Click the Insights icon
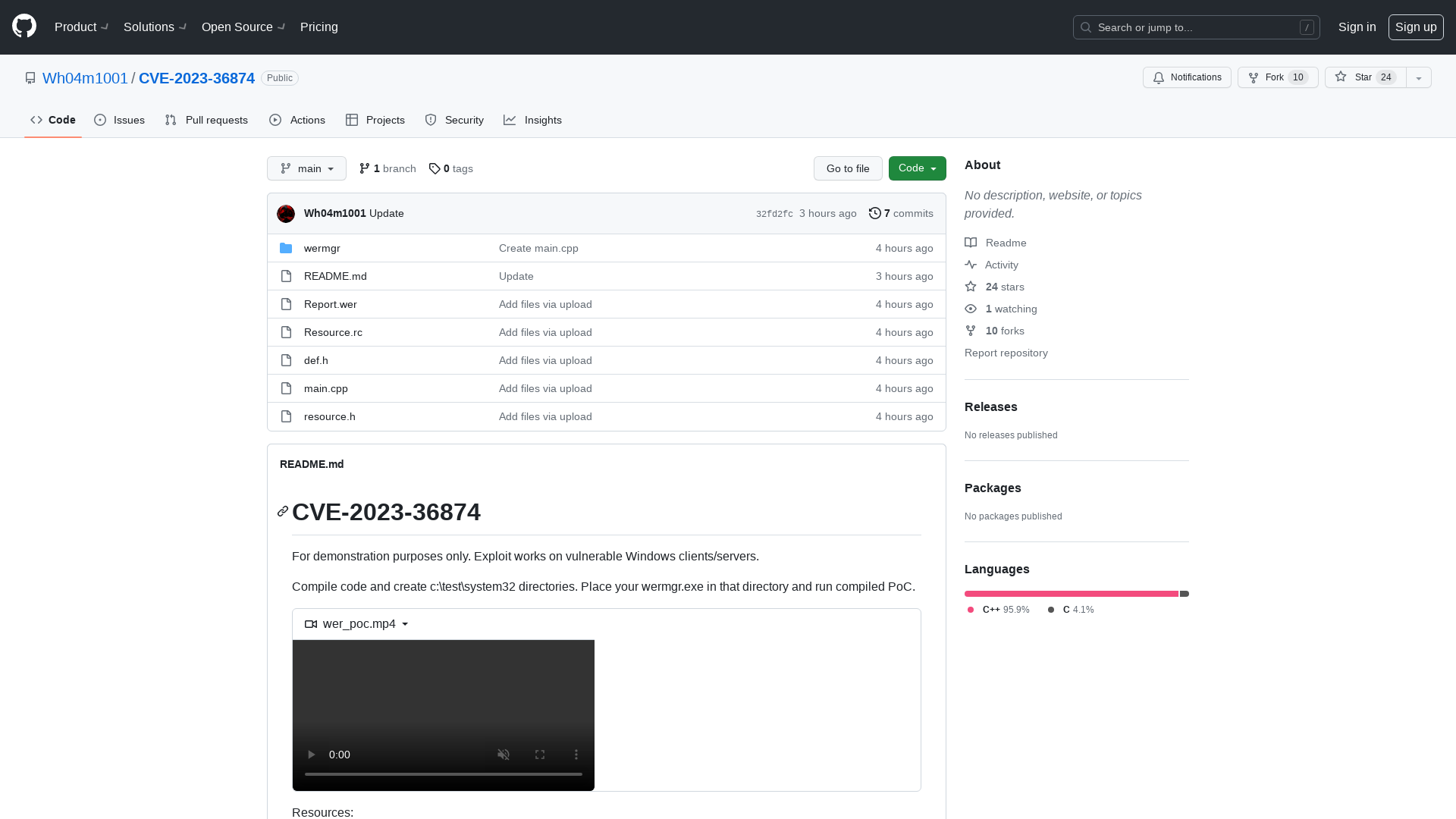The width and height of the screenshot is (1456, 819). [510, 120]
